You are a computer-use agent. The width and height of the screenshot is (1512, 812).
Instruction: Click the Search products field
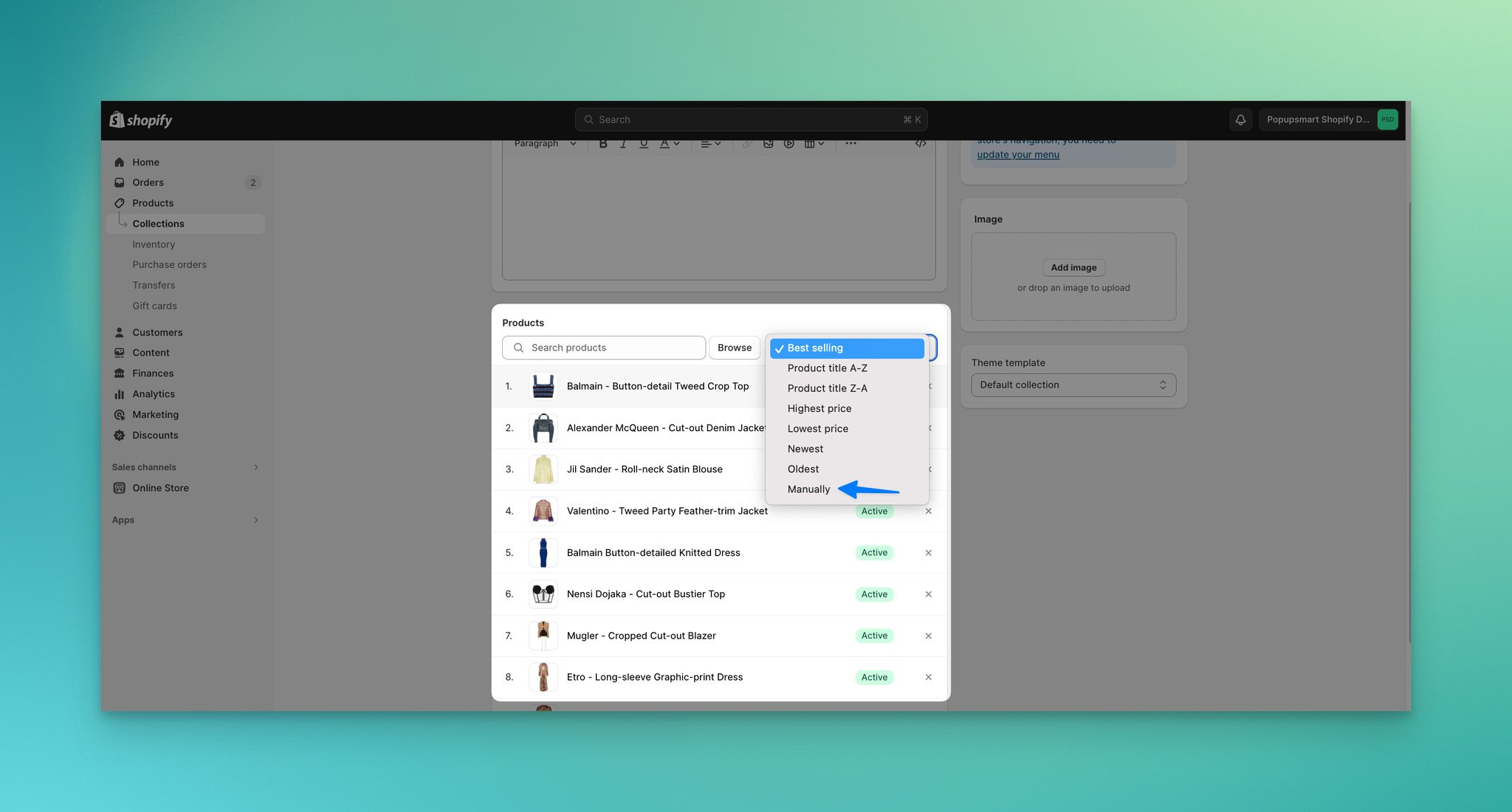coord(604,348)
